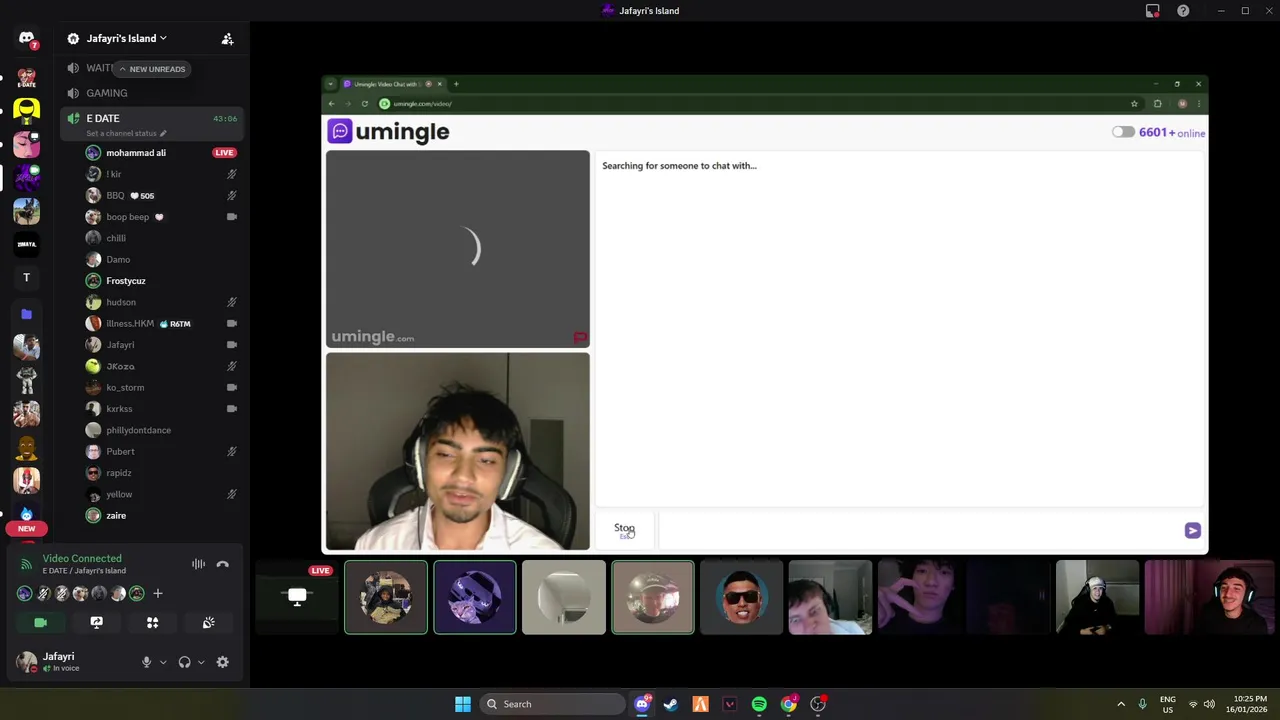This screenshot has width=1280, height=720.
Task: Open Discord user settings gear
Action: [x=222, y=662]
